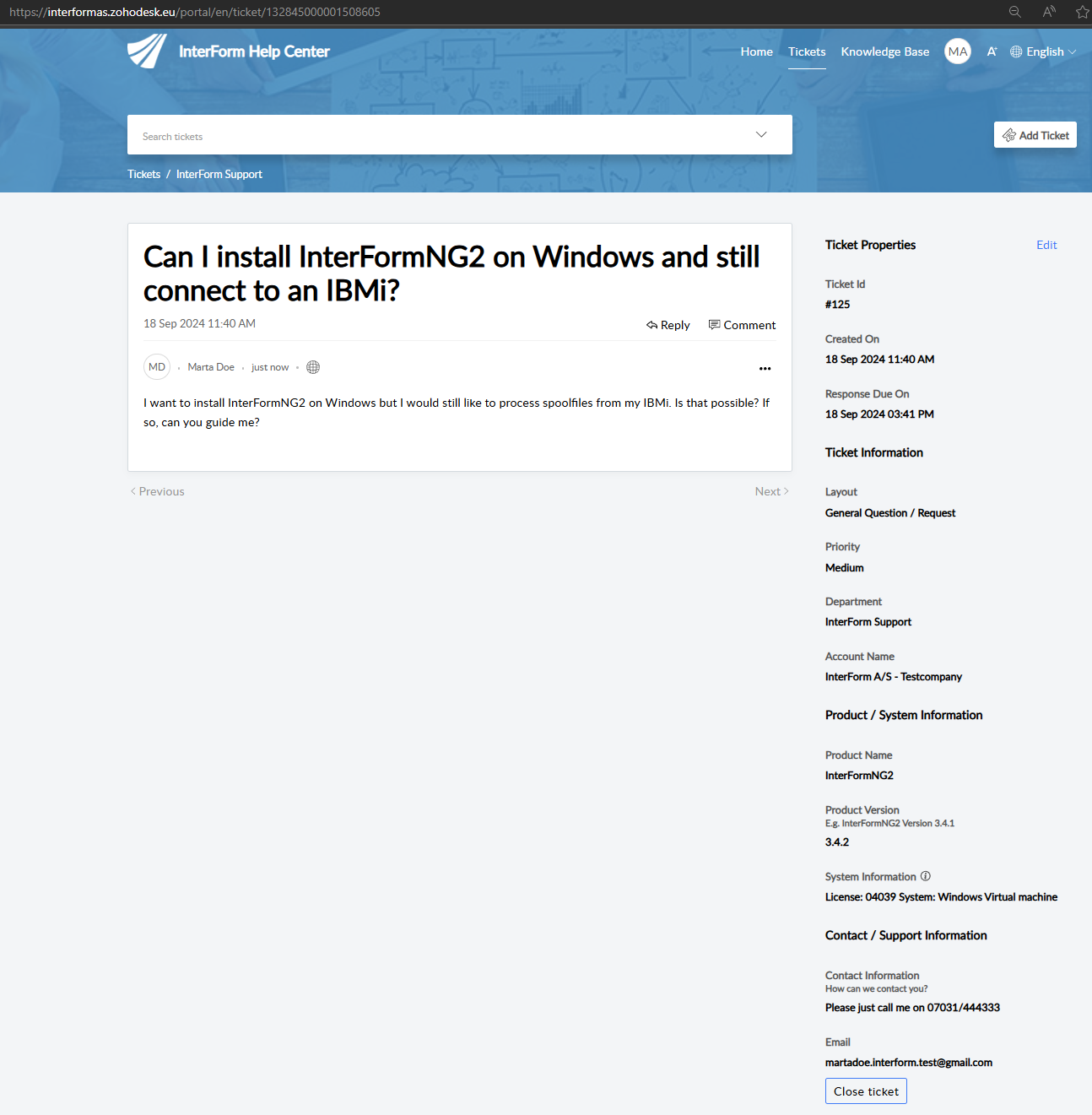This screenshot has width=1092, height=1115.
Task: Click the just now timestamp
Action: [270, 367]
